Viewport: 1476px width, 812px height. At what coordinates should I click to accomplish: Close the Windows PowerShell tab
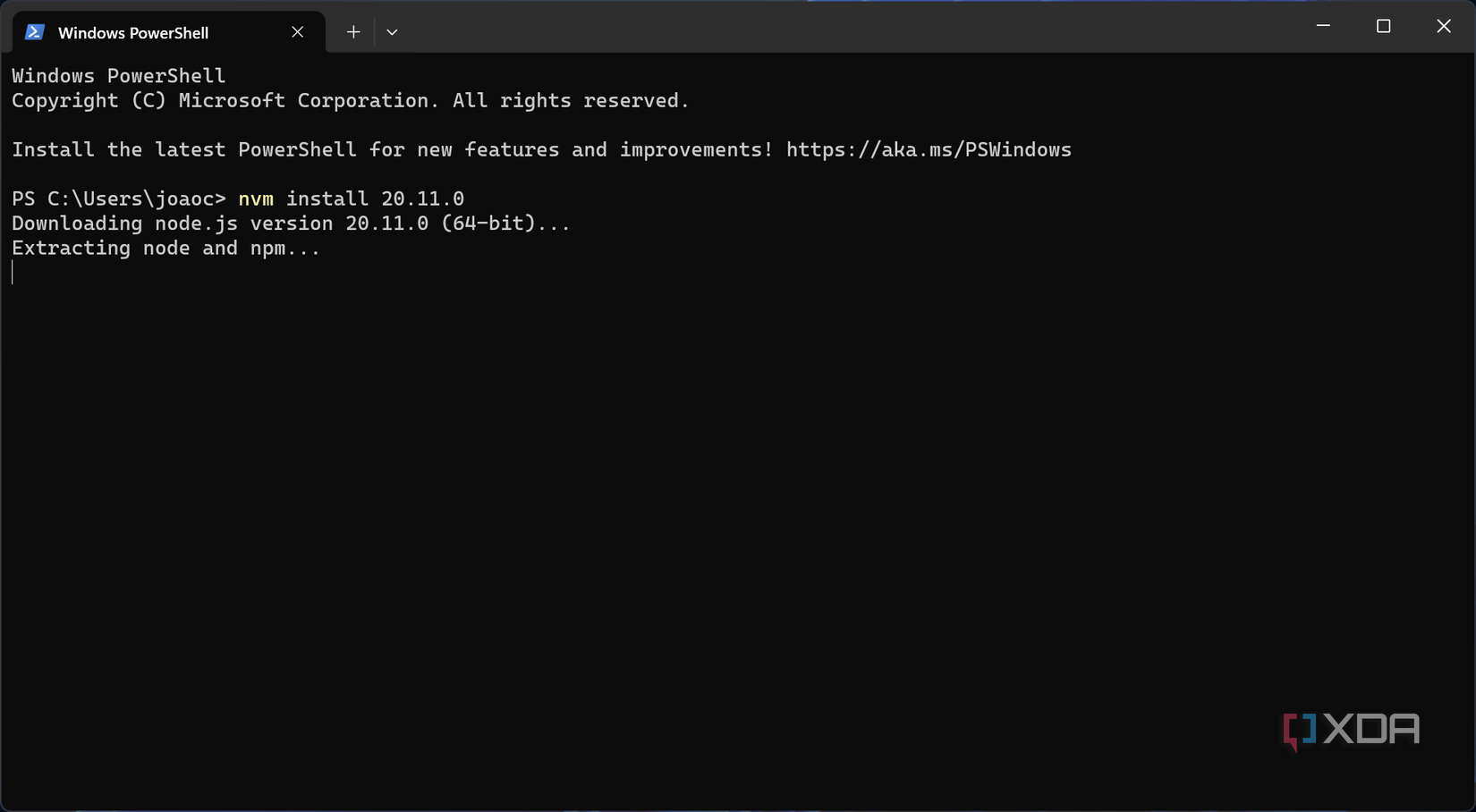point(297,31)
